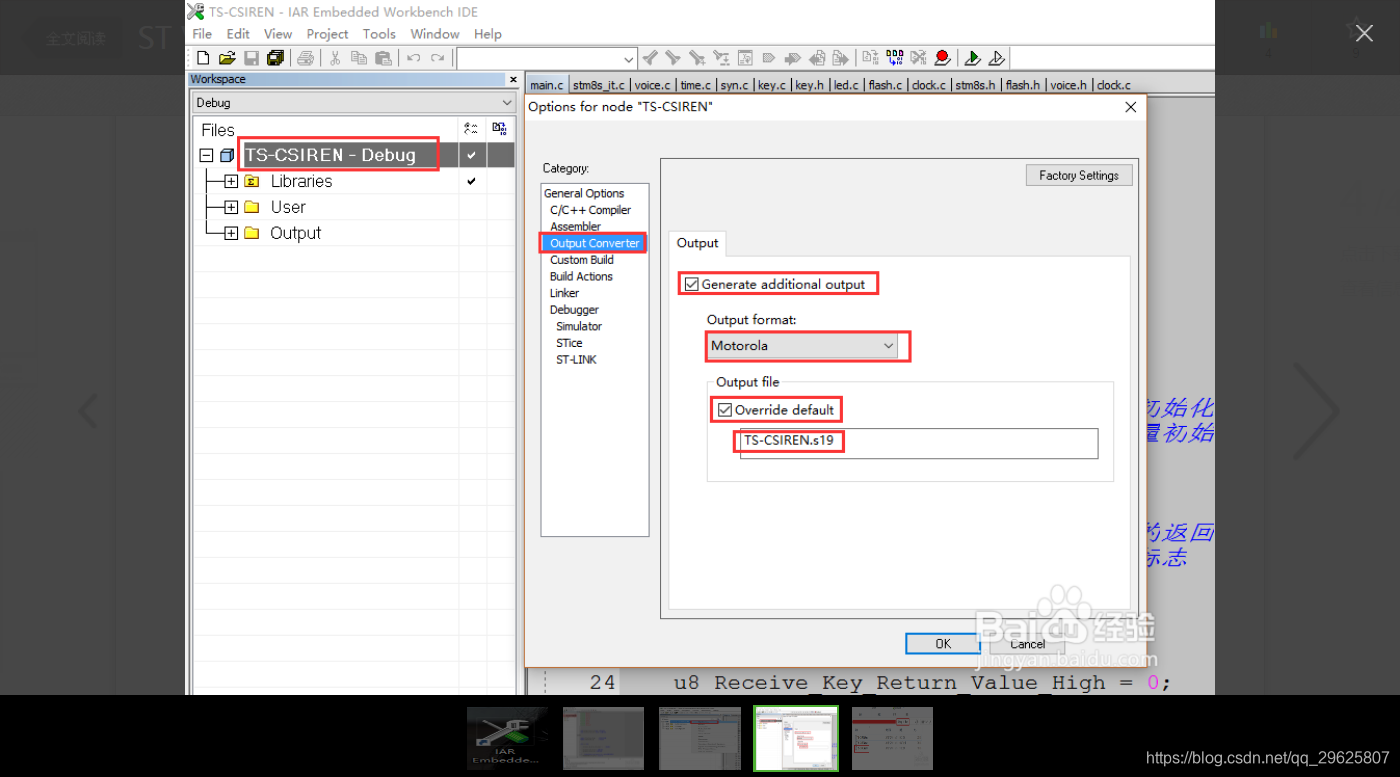Screen dimensions: 1400x777
Task: Select Output Converter category
Action: pyautogui.click(x=594, y=243)
